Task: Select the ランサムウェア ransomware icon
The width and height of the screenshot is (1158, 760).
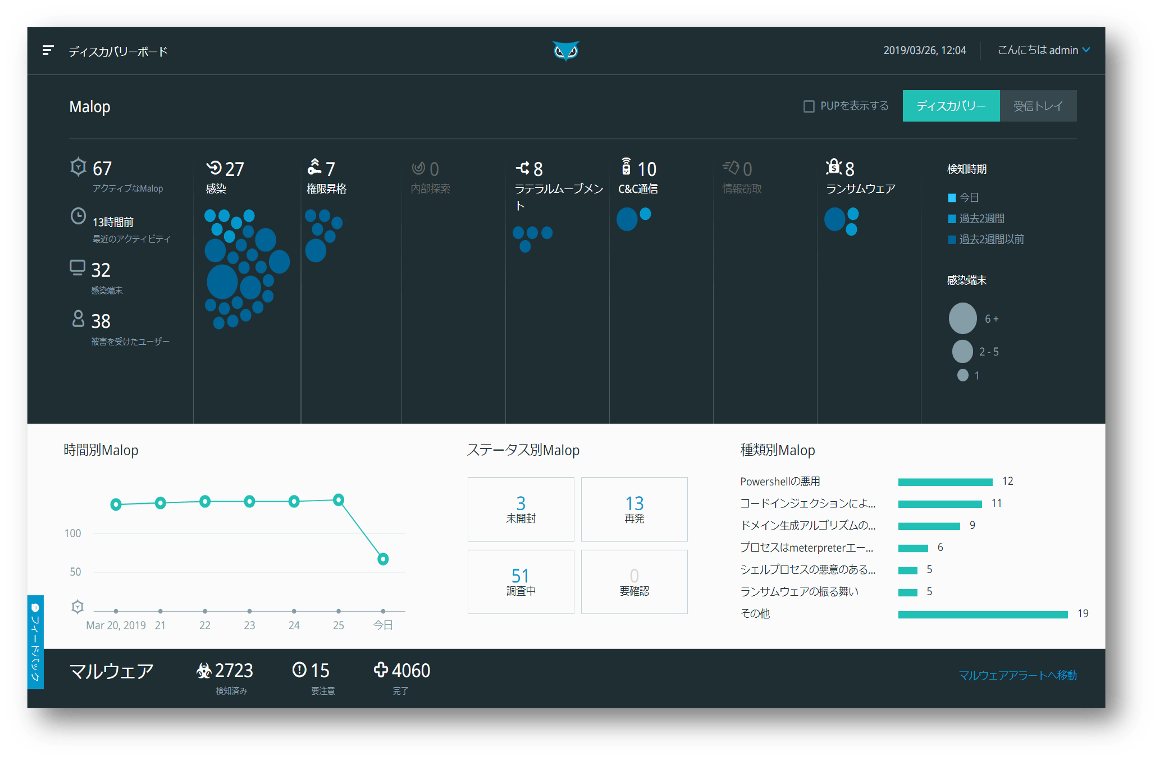Action: click(834, 167)
